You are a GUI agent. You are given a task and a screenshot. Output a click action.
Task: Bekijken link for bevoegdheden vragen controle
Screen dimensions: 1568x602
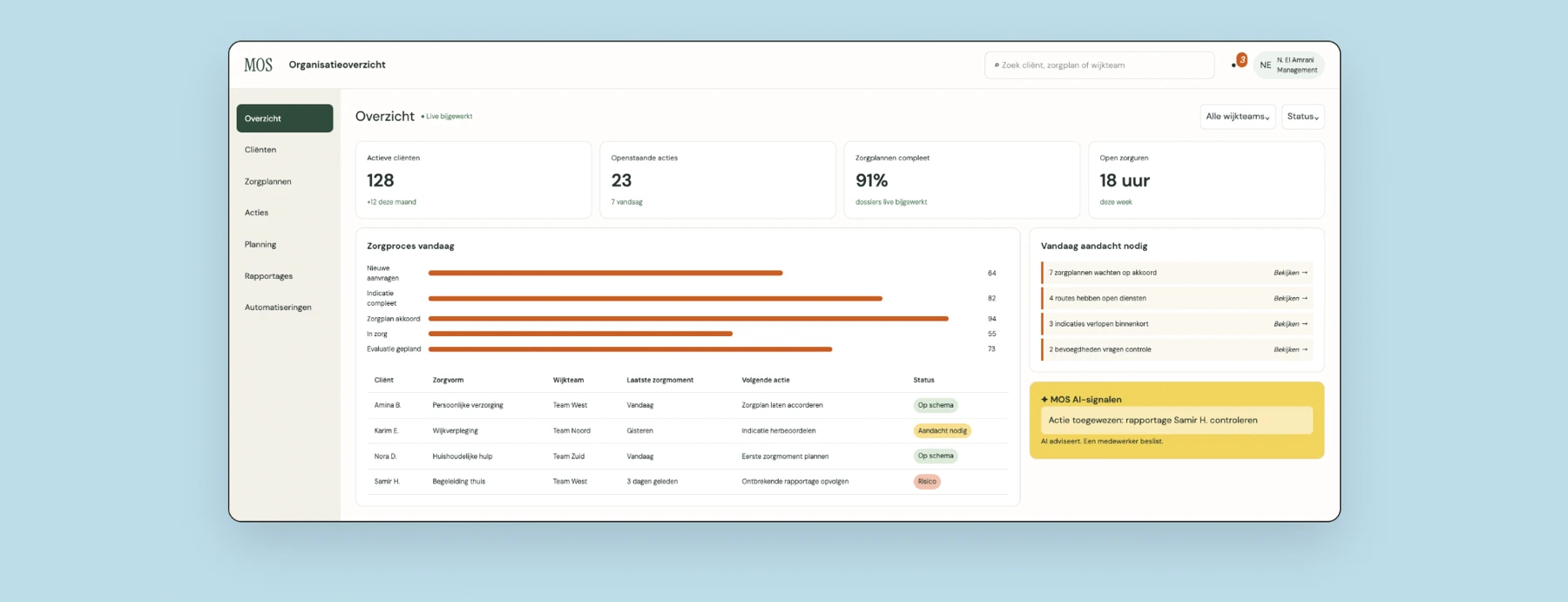pyautogui.click(x=1290, y=349)
